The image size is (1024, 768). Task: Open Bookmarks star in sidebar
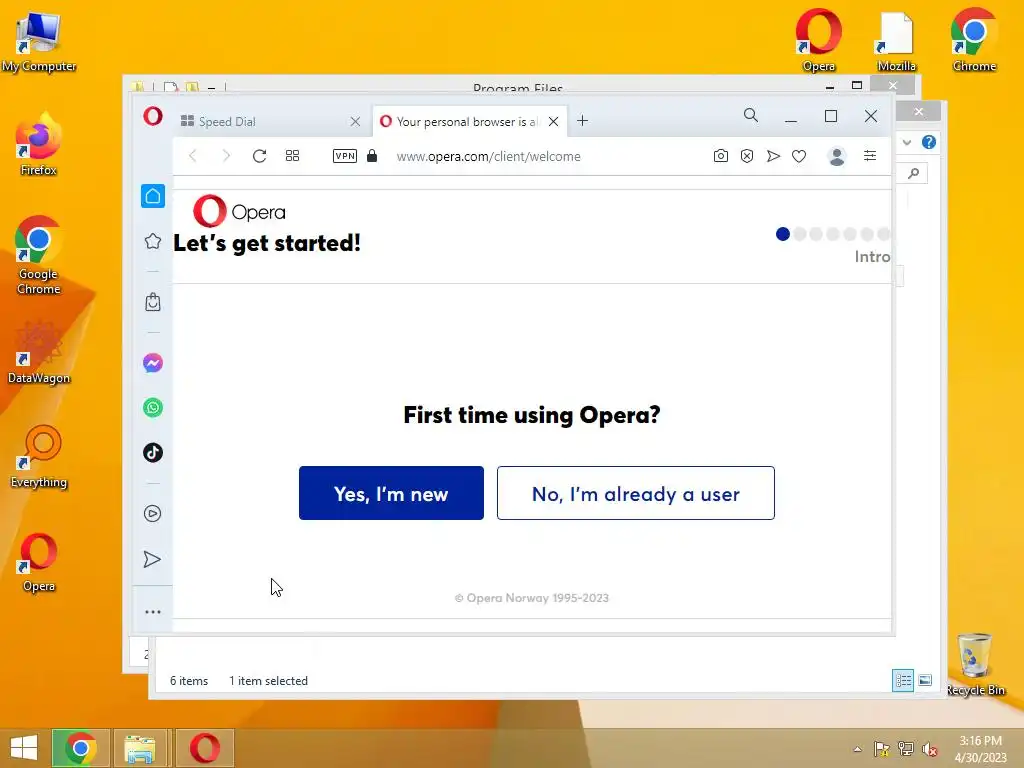153,241
